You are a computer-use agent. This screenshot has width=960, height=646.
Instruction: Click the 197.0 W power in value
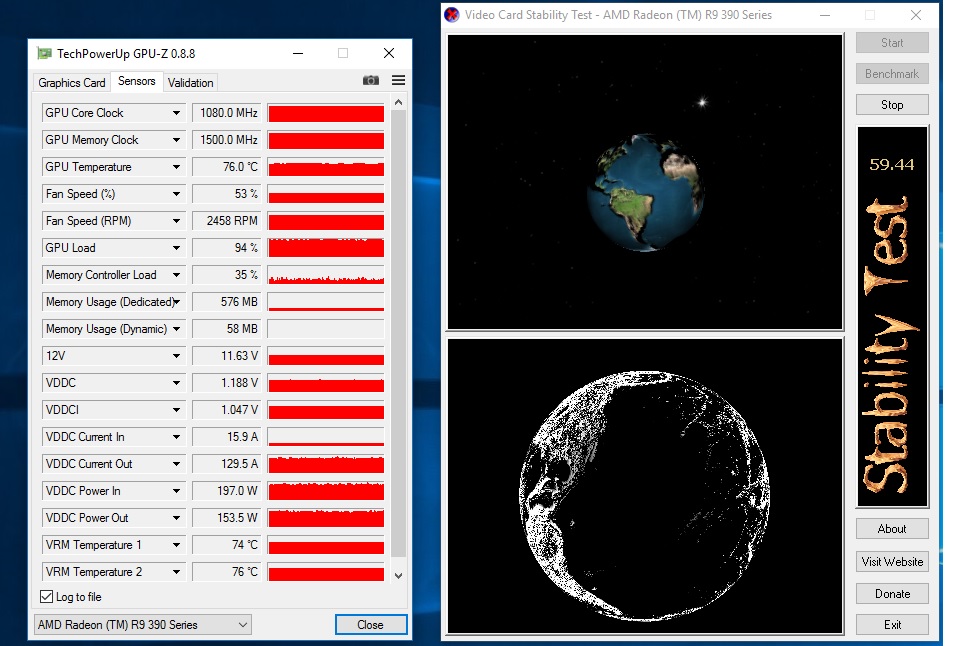(x=227, y=490)
